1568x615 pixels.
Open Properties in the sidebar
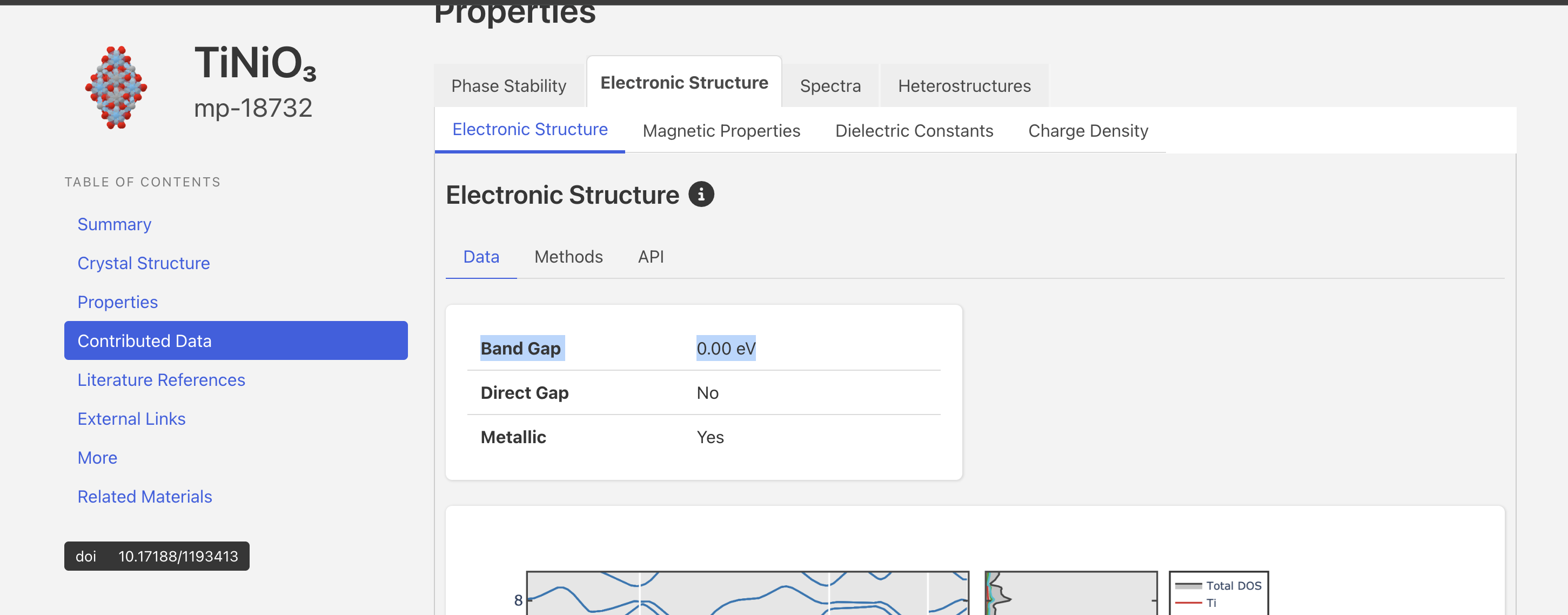(117, 302)
